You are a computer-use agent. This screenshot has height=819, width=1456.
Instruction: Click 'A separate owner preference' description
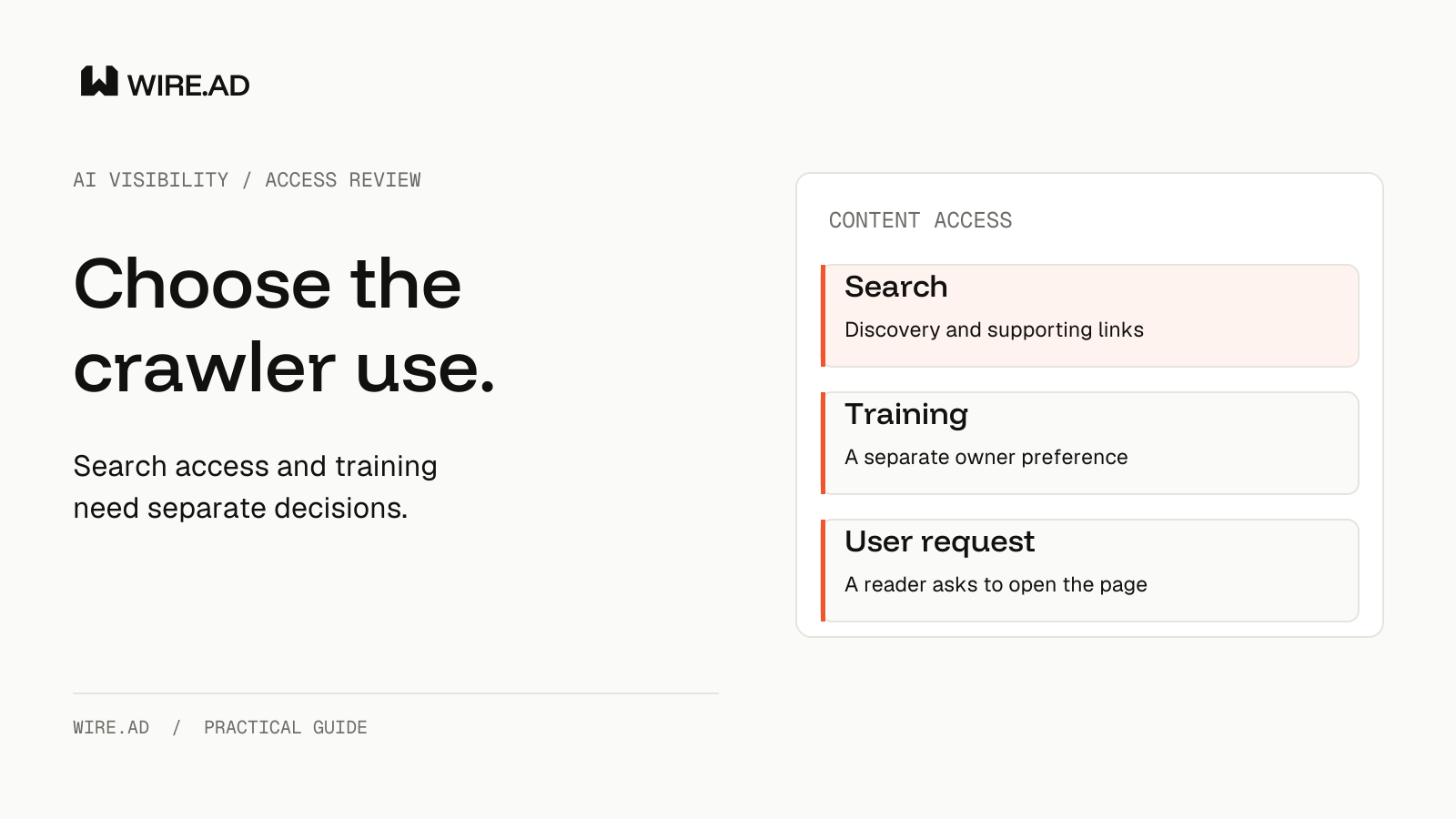[x=986, y=457]
